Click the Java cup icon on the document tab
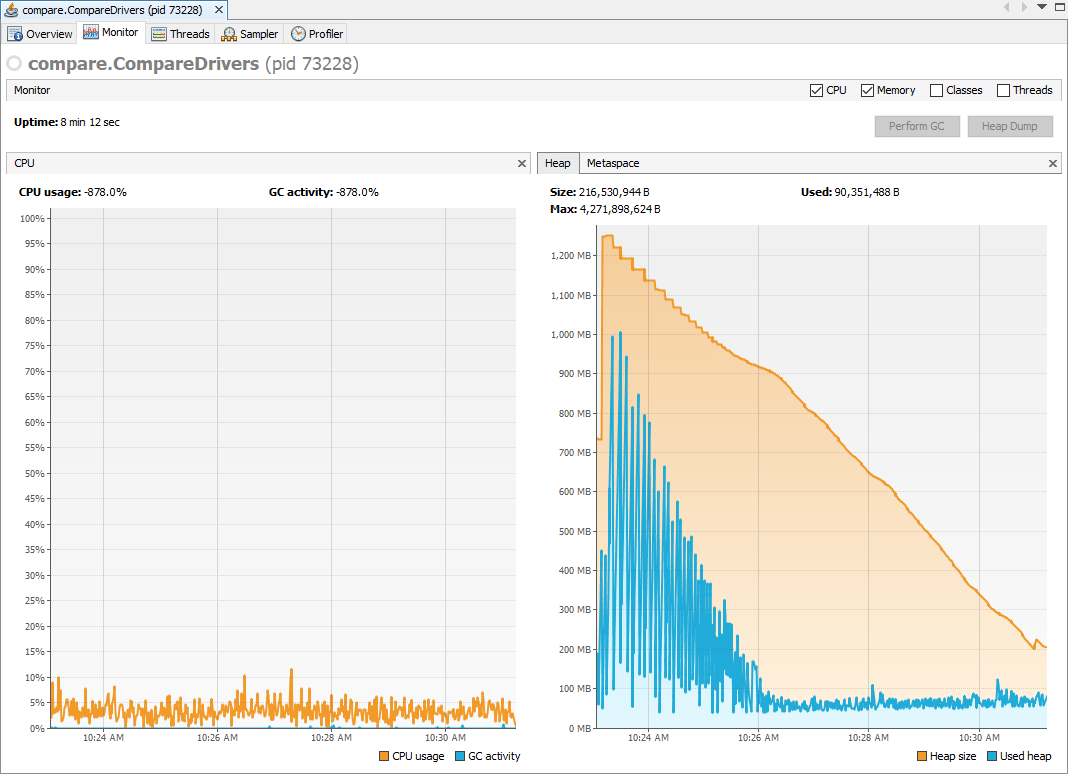The width and height of the screenshot is (1068, 774). [13, 9]
